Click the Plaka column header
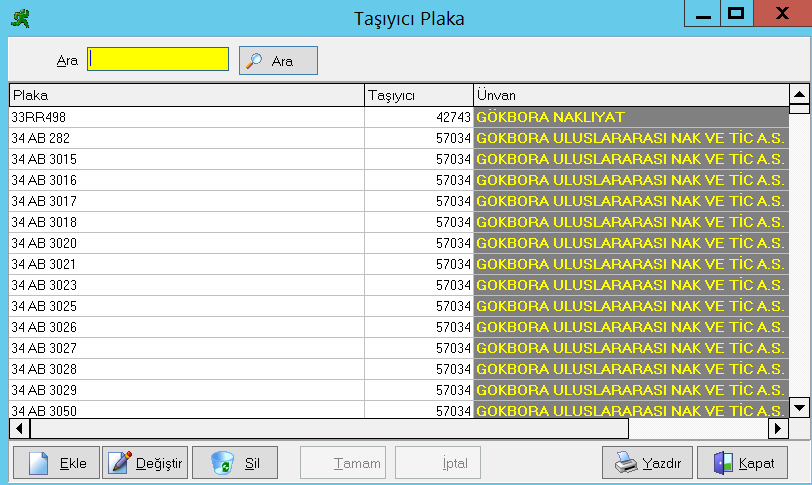The height and width of the screenshot is (485, 812). (187, 95)
